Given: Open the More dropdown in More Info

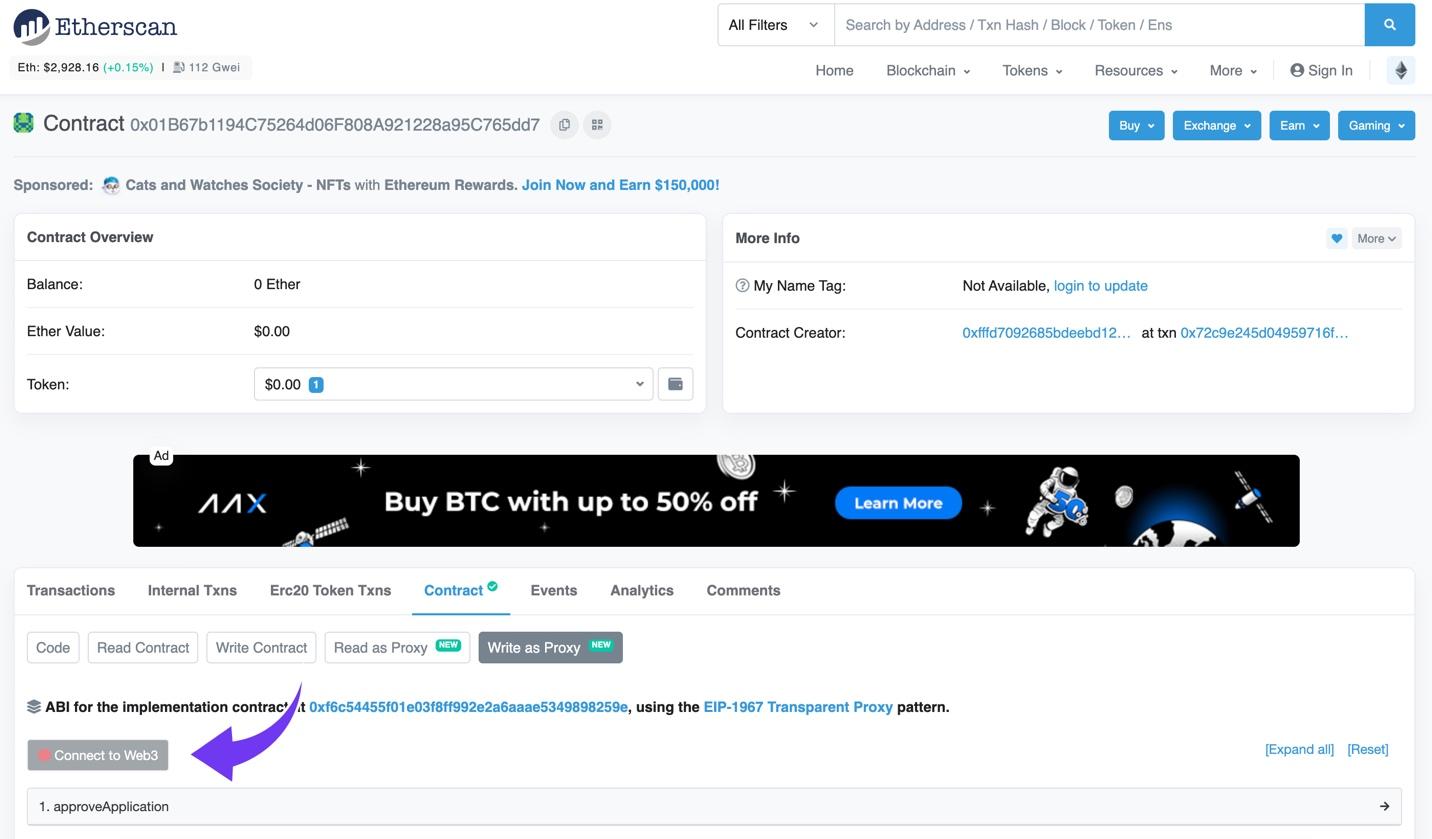Looking at the screenshot, I should (x=1376, y=238).
